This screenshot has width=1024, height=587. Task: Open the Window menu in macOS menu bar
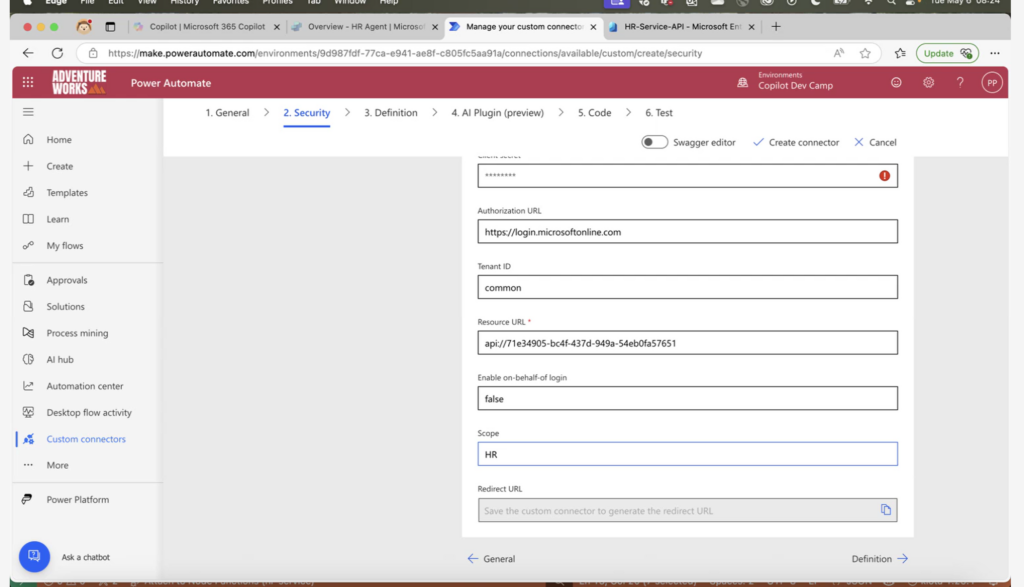(350, 3)
